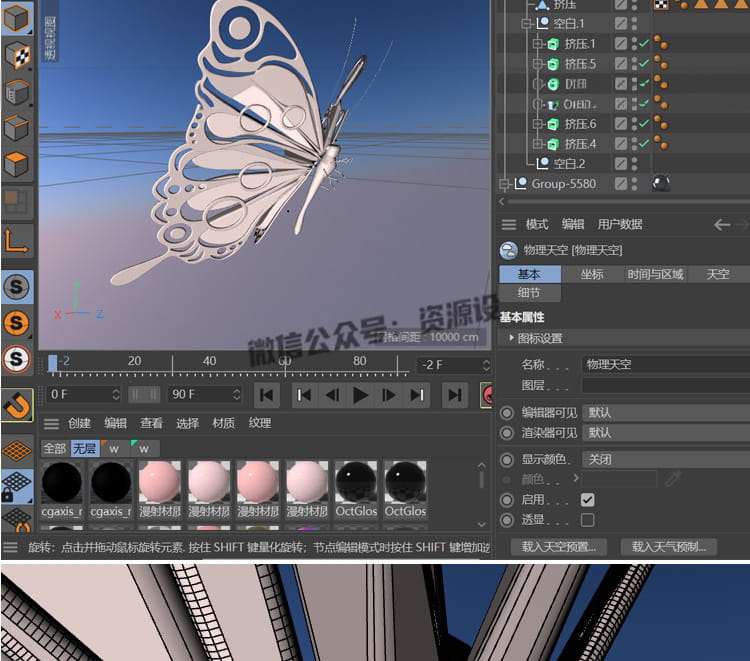Jump to the timeline end frame
This screenshot has height=661, width=750.
click(454, 395)
